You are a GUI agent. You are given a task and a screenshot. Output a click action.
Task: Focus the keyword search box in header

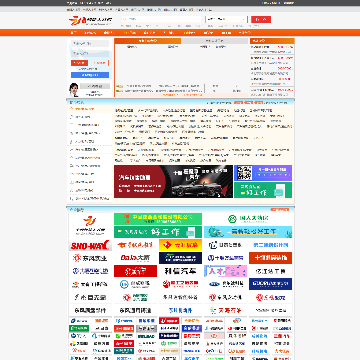click(162, 19)
